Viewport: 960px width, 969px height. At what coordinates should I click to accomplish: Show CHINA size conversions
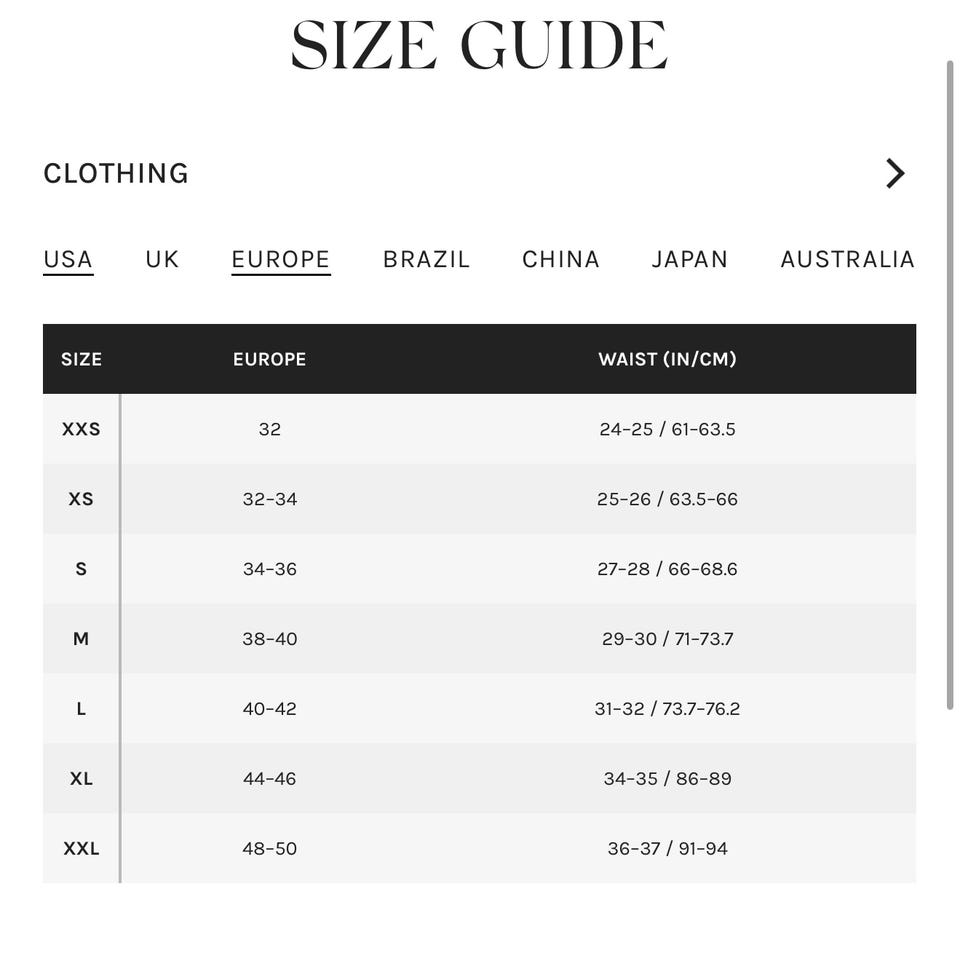coord(561,259)
